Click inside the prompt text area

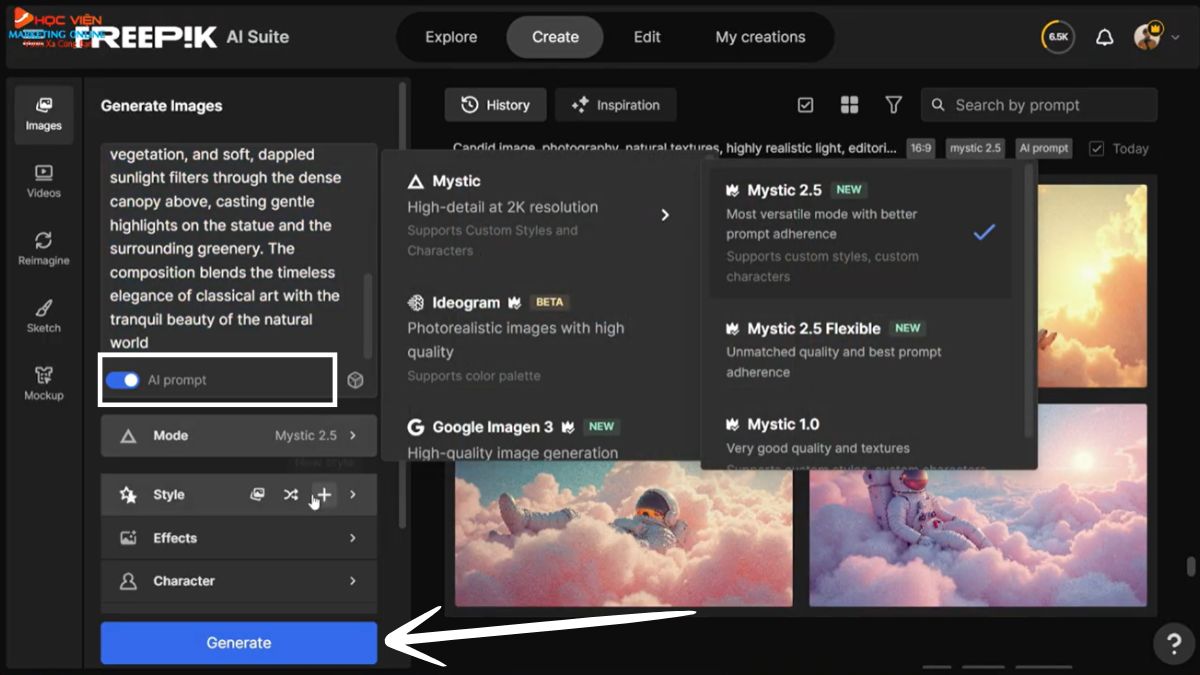[230, 248]
